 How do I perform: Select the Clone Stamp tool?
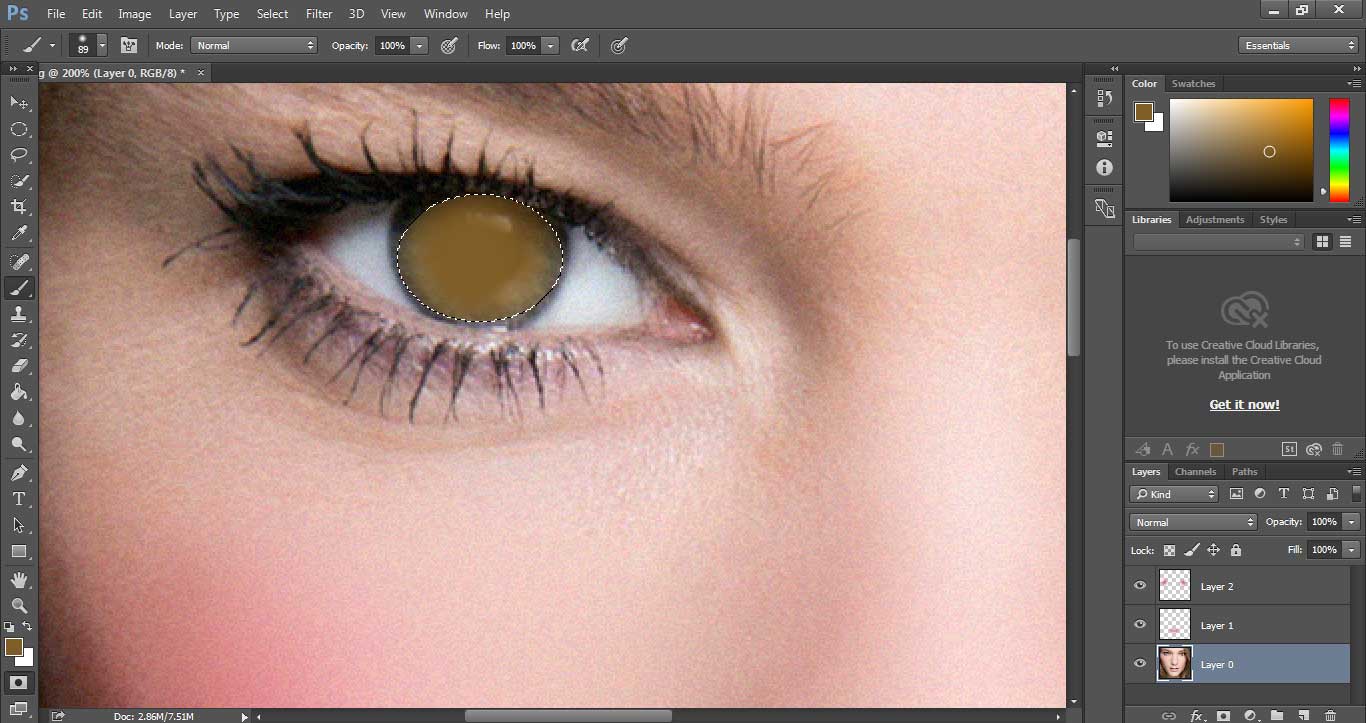19,314
